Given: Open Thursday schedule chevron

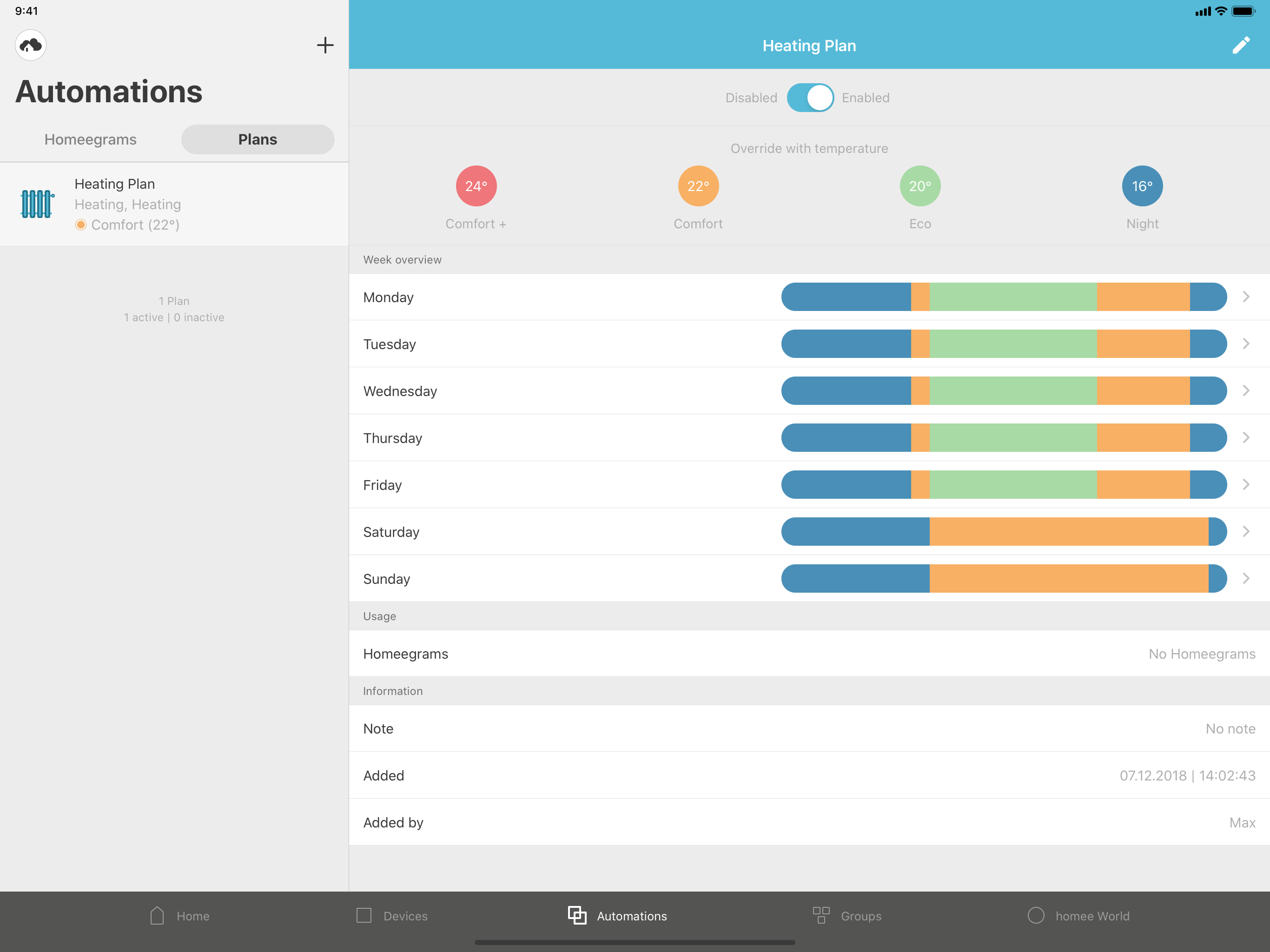Looking at the screenshot, I should coord(1245,437).
